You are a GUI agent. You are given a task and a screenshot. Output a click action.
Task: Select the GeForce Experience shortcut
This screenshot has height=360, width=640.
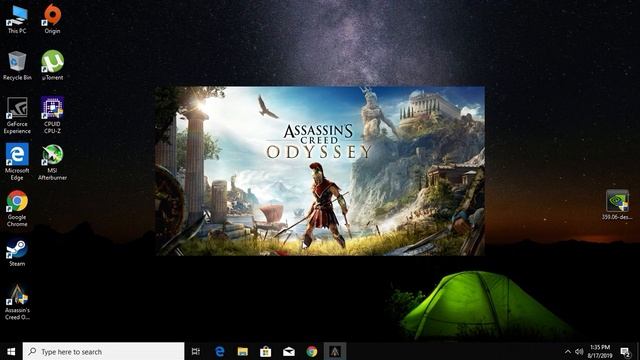point(17,116)
